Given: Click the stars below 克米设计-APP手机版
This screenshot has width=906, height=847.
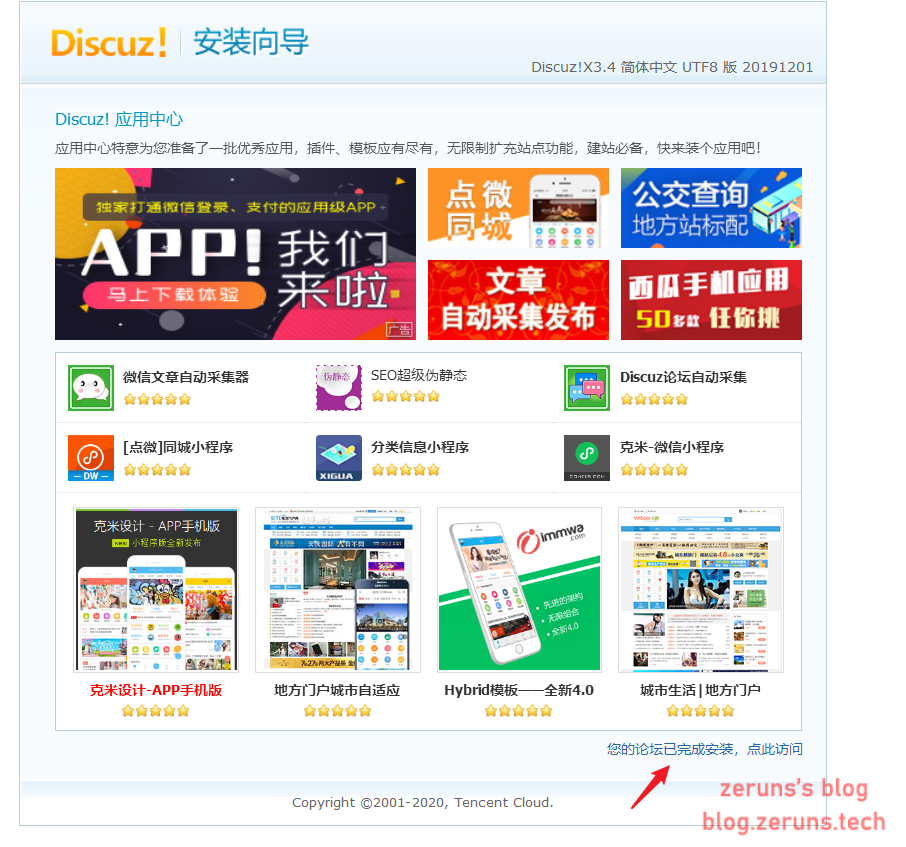Looking at the screenshot, I should coord(155,711).
